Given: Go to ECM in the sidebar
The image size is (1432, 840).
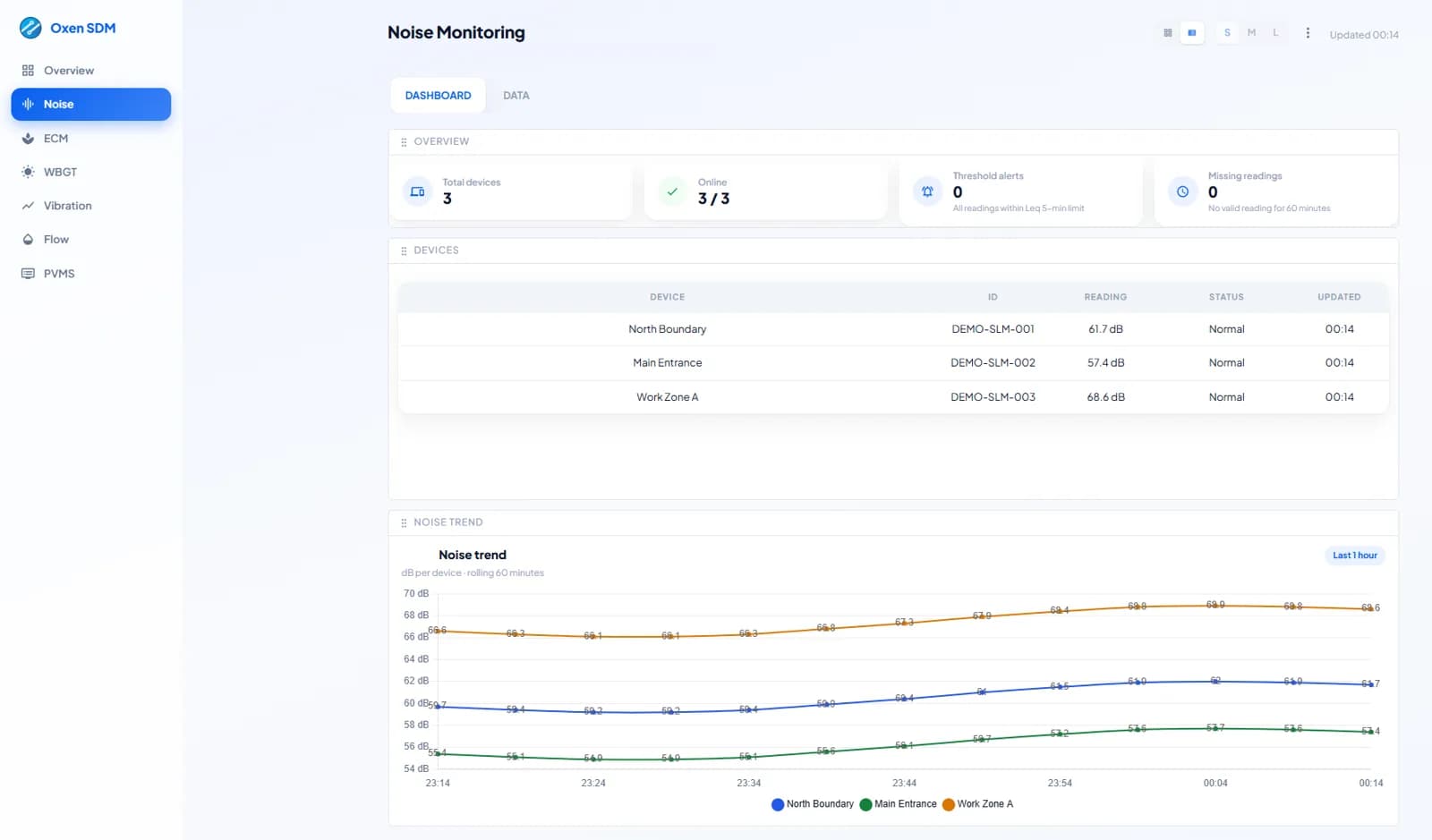Looking at the screenshot, I should point(90,139).
